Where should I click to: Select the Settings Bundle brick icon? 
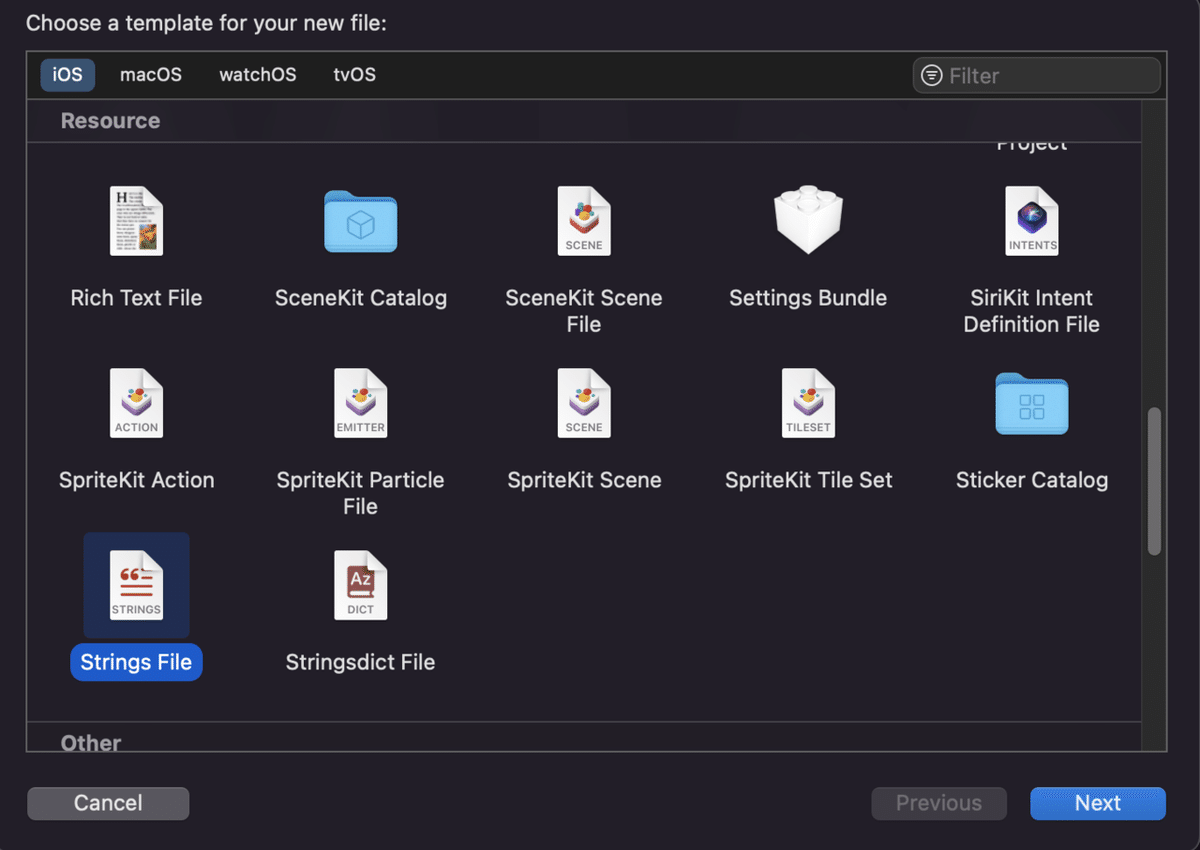pyautogui.click(x=808, y=221)
